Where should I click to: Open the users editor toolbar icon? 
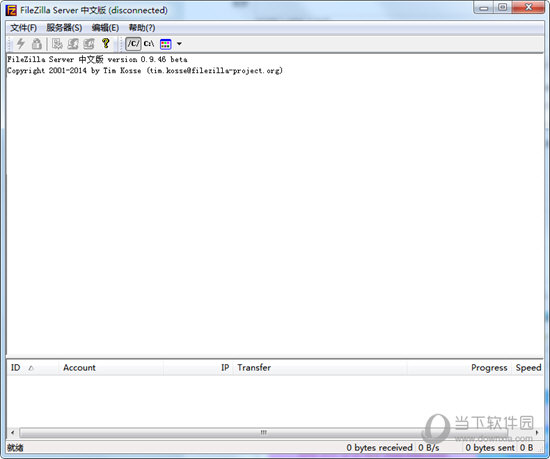[73, 44]
